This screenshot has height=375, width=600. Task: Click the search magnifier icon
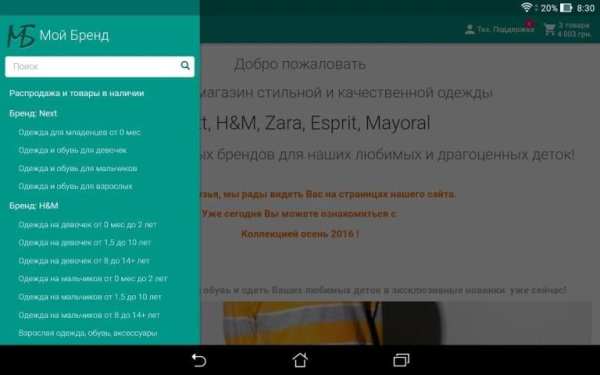point(185,65)
